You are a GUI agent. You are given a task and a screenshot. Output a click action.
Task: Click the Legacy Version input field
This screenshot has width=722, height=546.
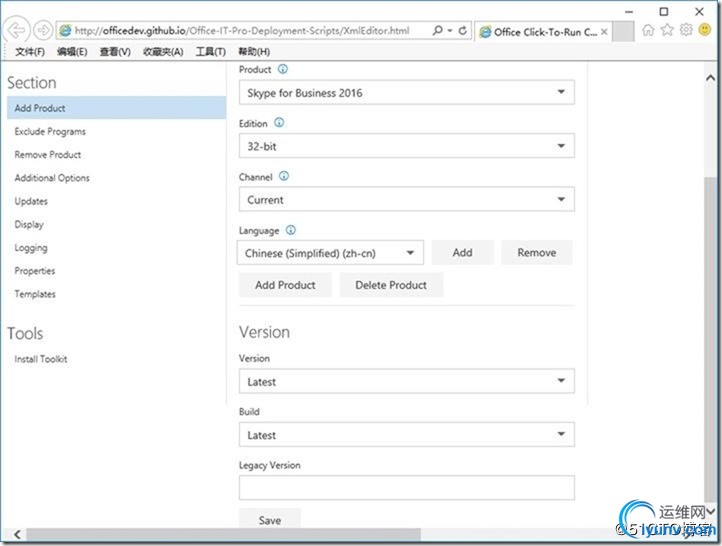[x=407, y=488]
